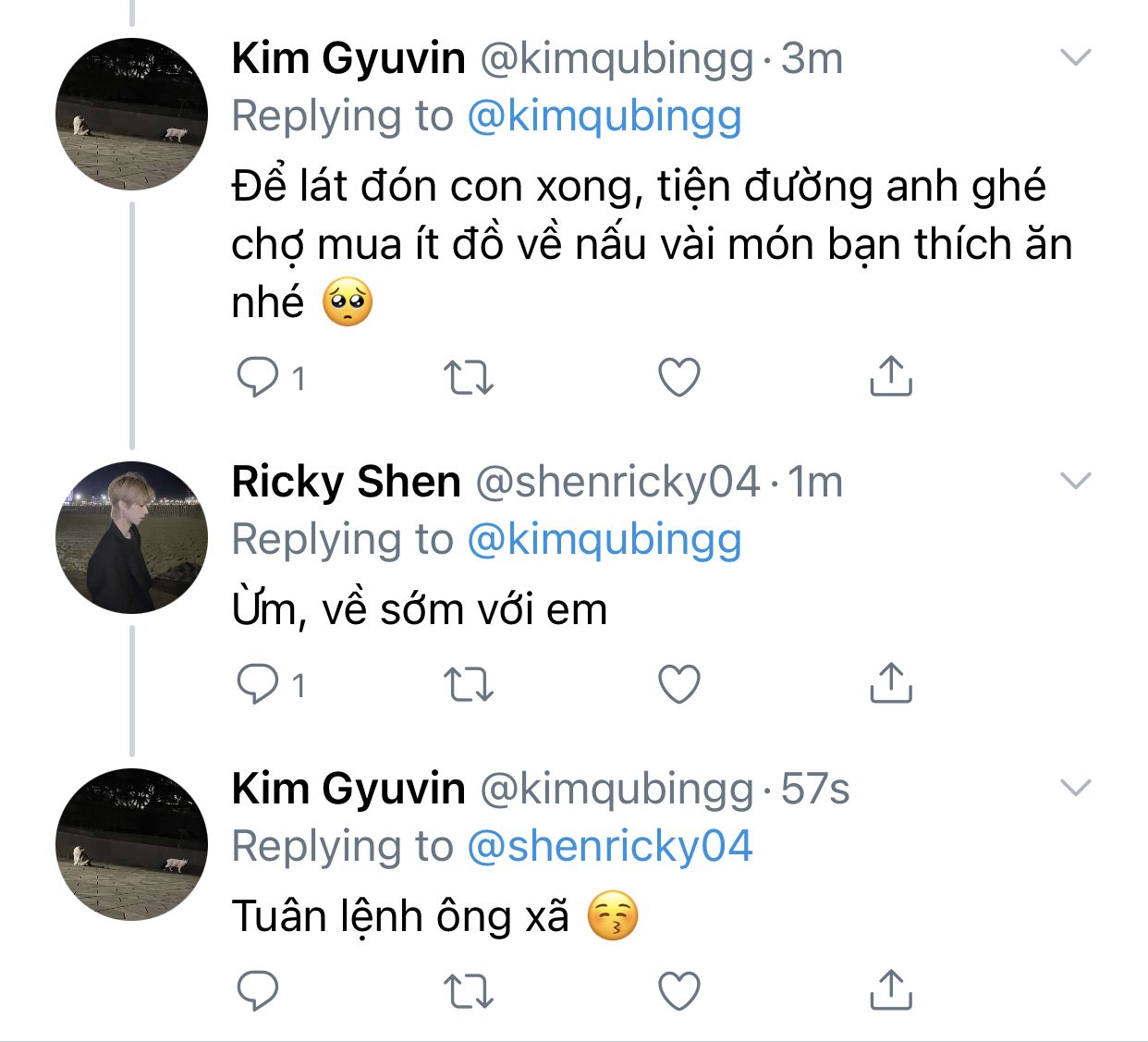Reply to Ricky Shen's tweet
The image size is (1148, 1042).
[258, 684]
